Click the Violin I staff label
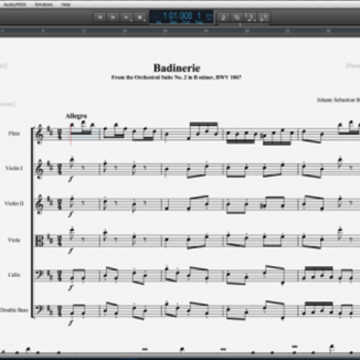Screen dimensions: 360x360 click(x=14, y=168)
